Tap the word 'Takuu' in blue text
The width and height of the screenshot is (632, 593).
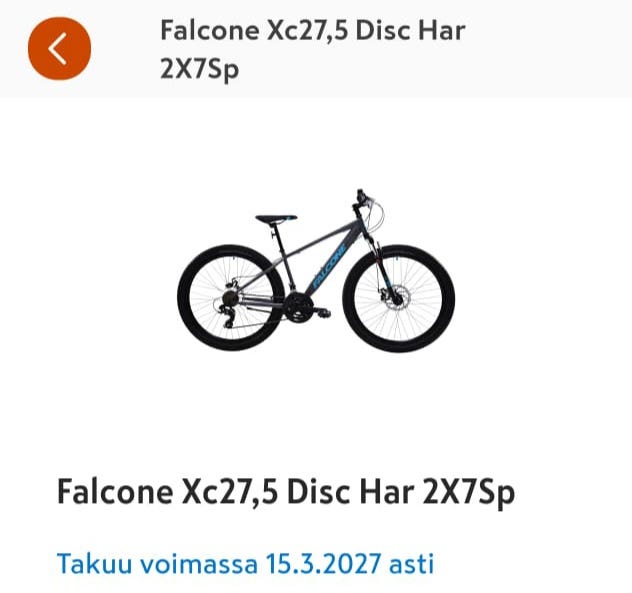[94, 563]
